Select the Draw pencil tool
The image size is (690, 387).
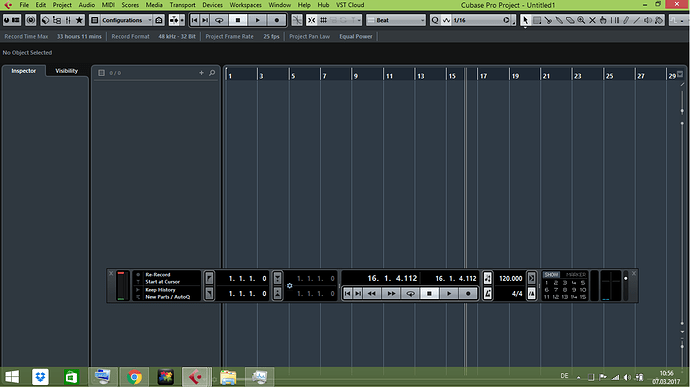coord(626,20)
